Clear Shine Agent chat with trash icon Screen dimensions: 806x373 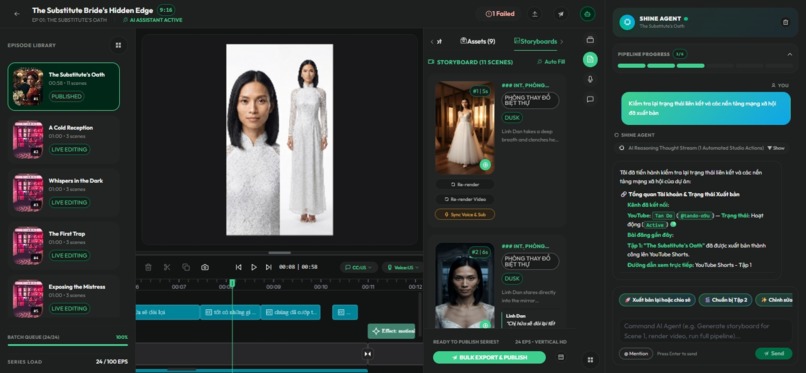(x=785, y=22)
